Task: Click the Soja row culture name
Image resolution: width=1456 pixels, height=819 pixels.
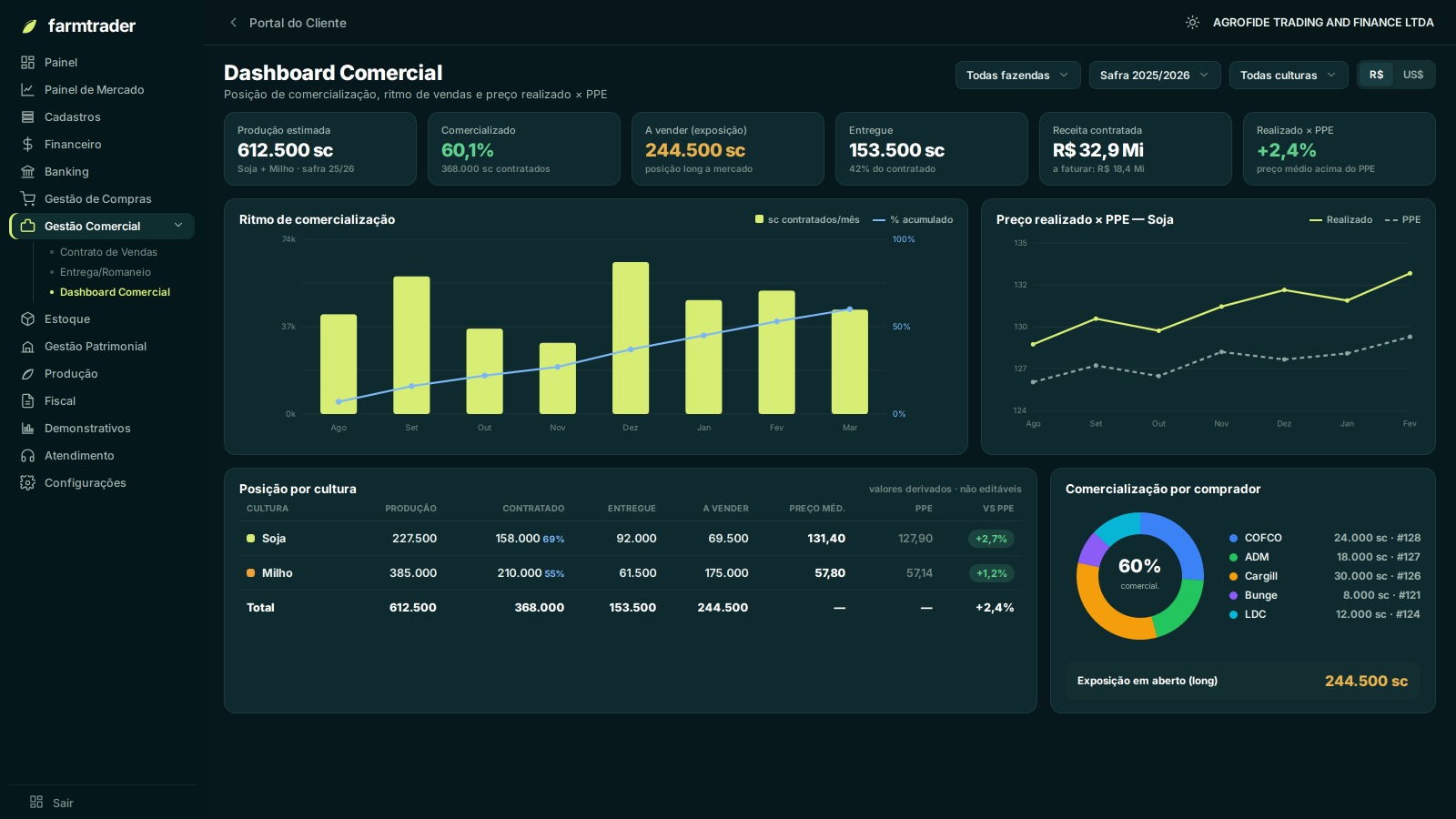Action: (274, 539)
